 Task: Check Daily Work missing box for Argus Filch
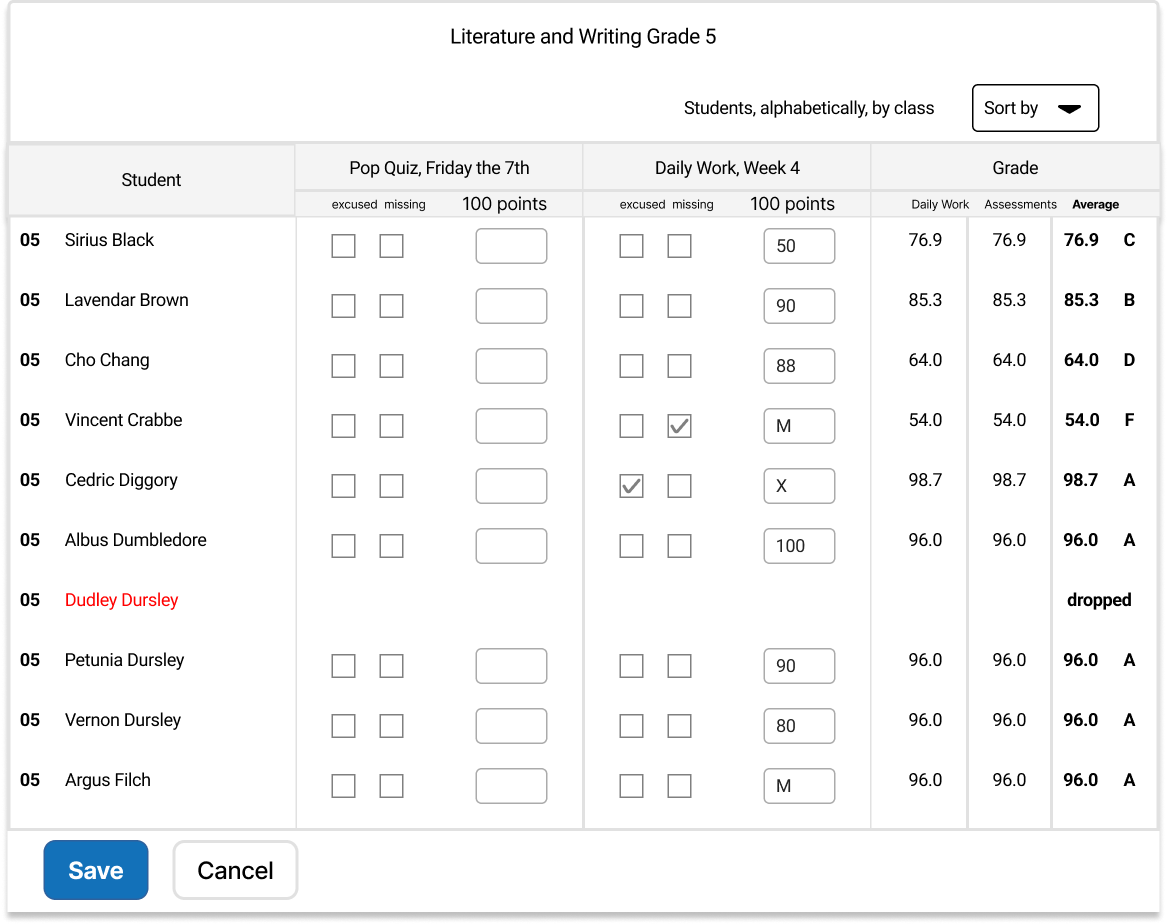pos(680,786)
